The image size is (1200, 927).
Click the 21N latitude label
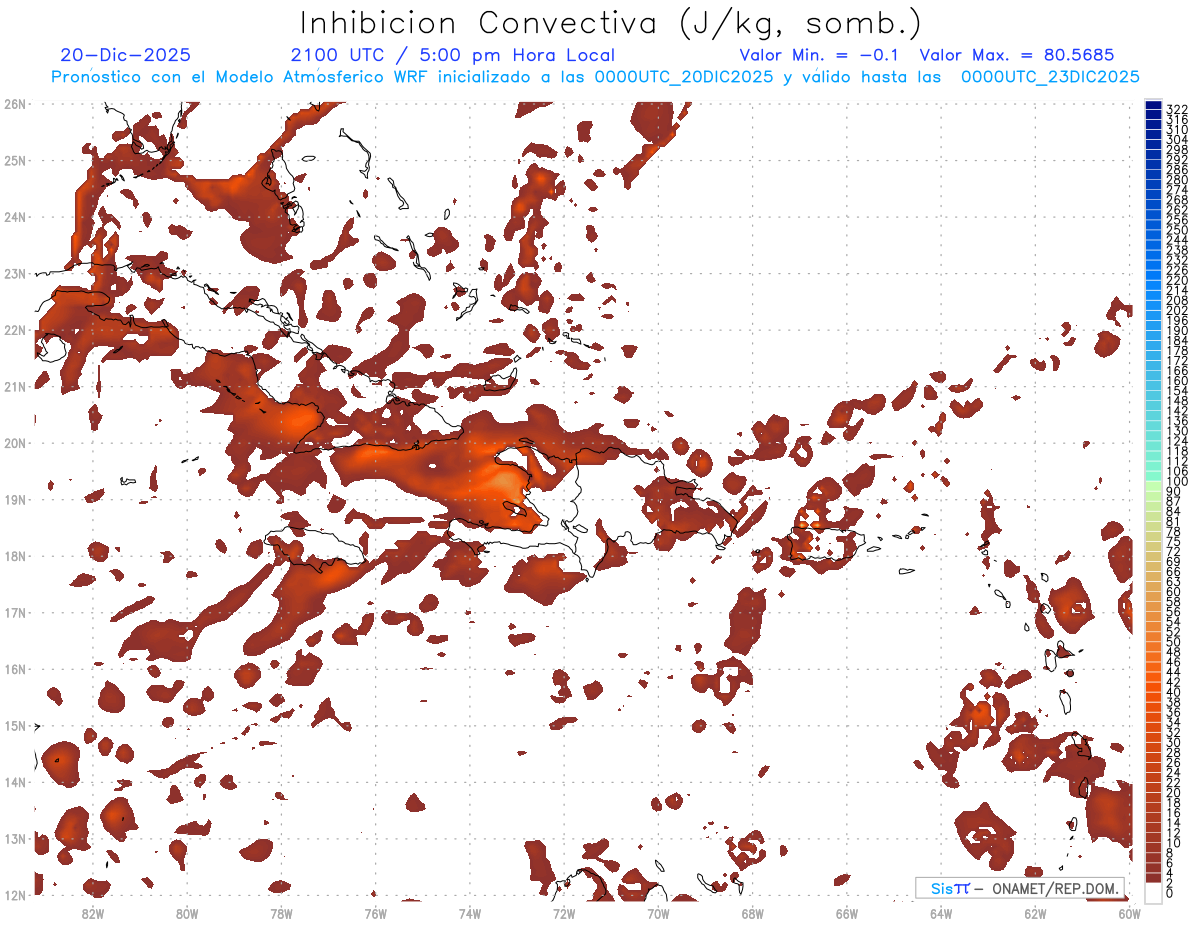pyautogui.click(x=15, y=386)
